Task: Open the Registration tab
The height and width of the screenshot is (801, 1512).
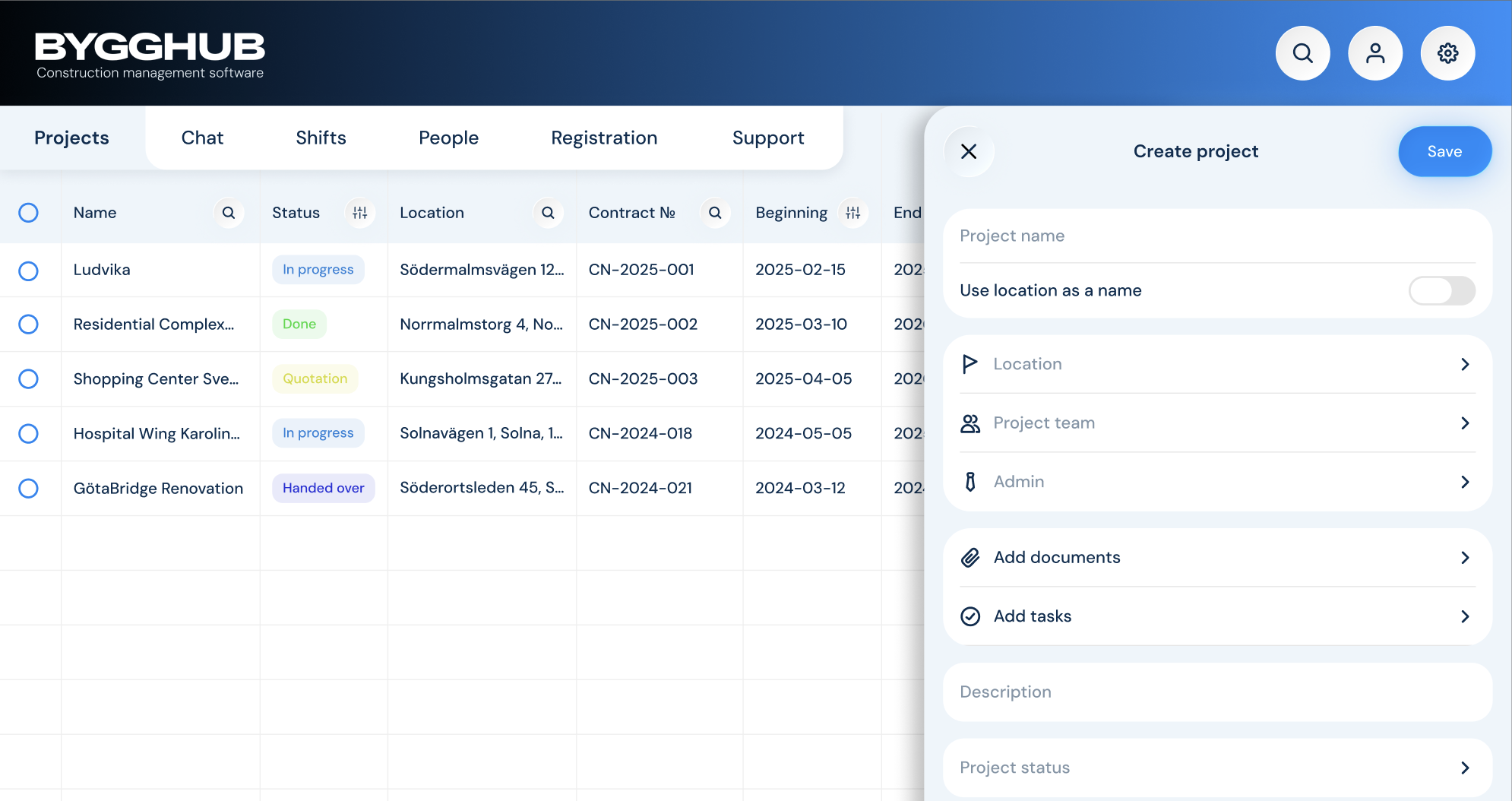Action: click(604, 138)
